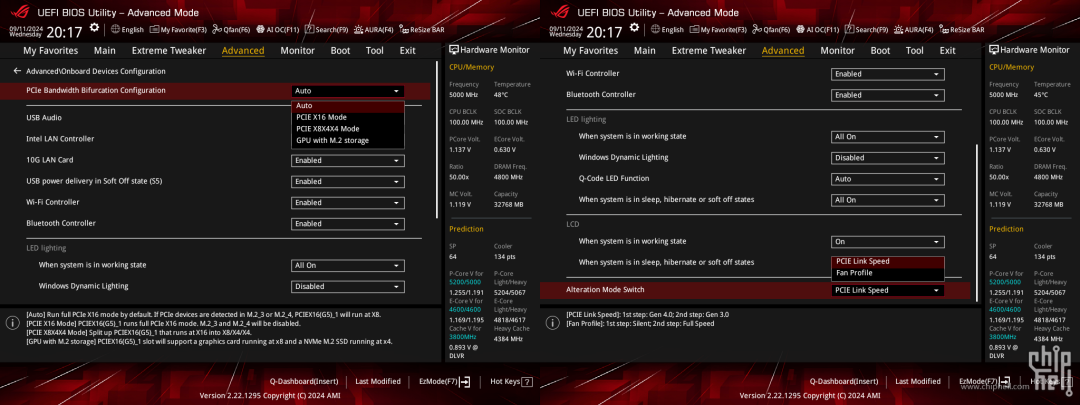Open Q-Code LED Function dropdown

(x=888, y=179)
